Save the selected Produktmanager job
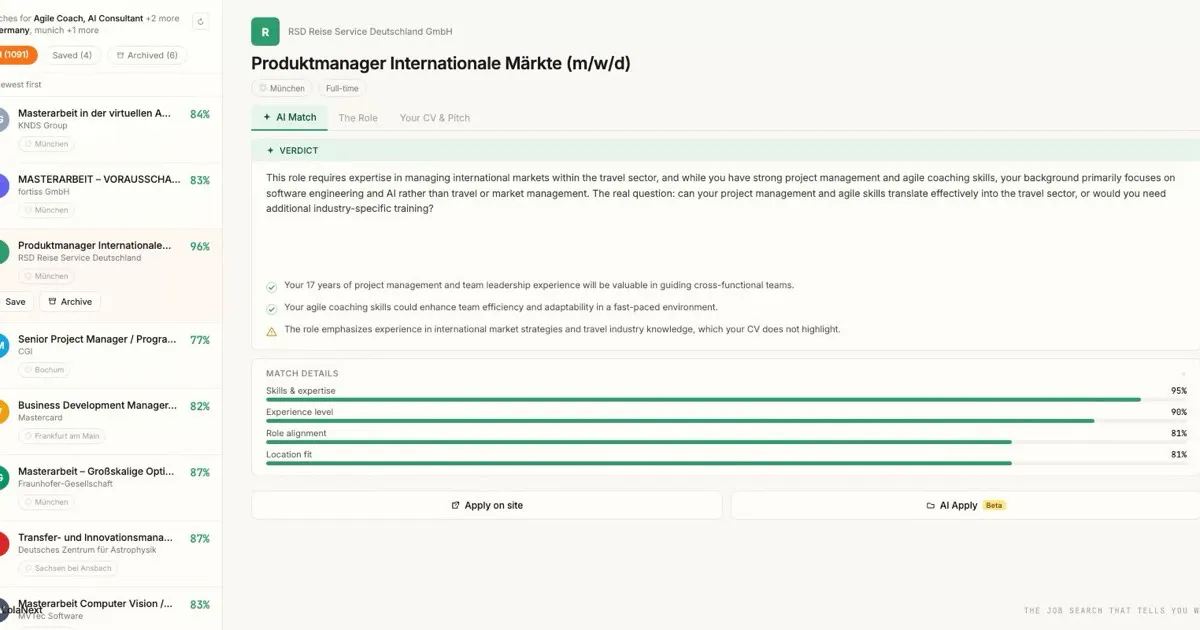Image resolution: width=1200 pixels, height=630 pixels. (x=16, y=302)
